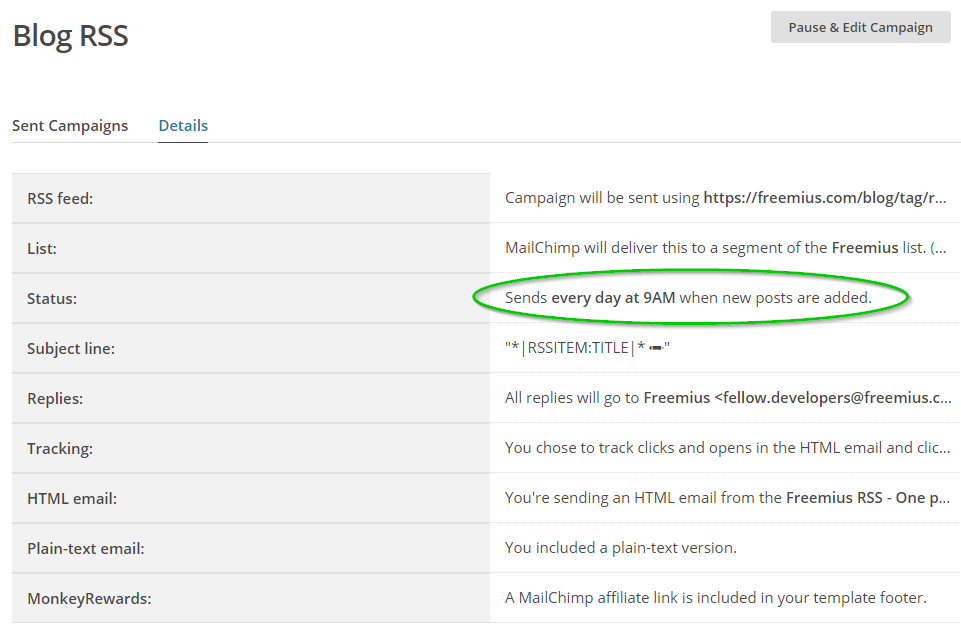Click the Tracking row label
The width and height of the screenshot is (961, 637).
pyautogui.click(x=60, y=448)
